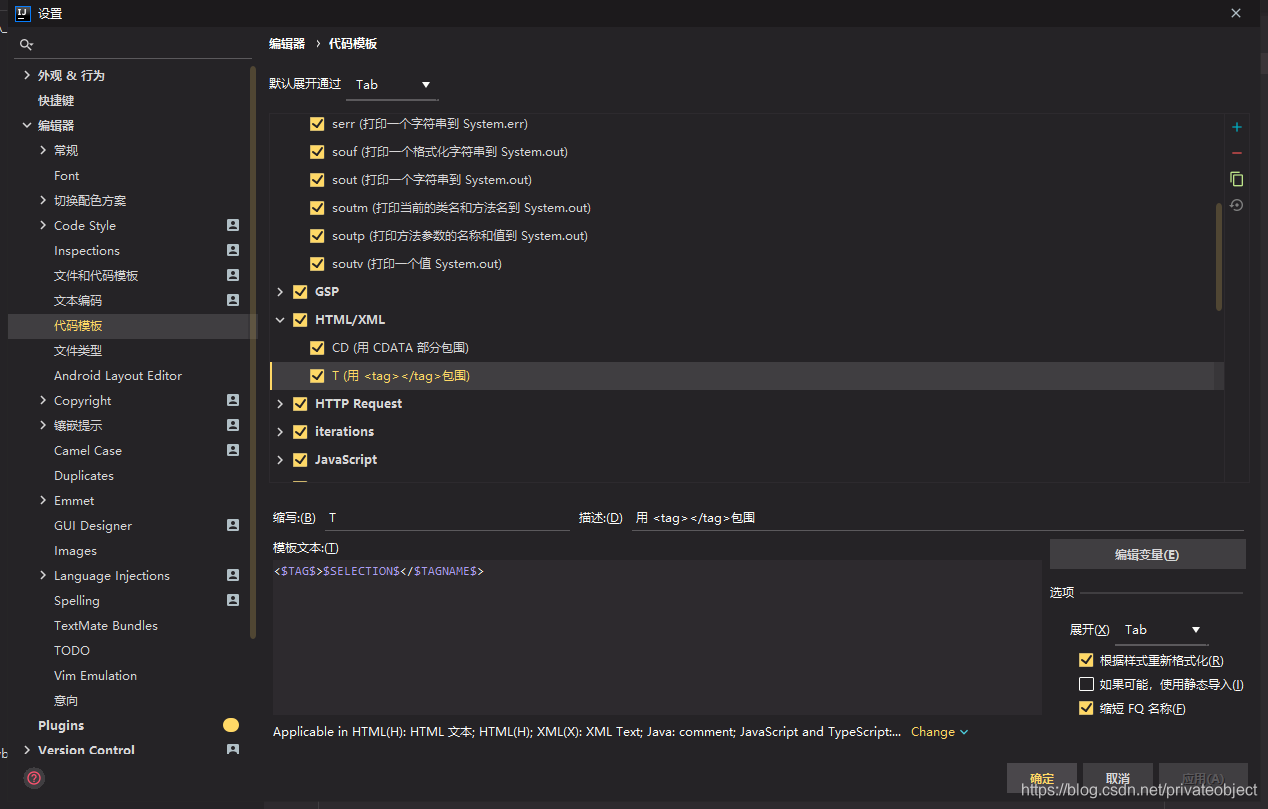Click the 缩写 abbreviation input field
The width and height of the screenshot is (1268, 809).
tap(446, 518)
